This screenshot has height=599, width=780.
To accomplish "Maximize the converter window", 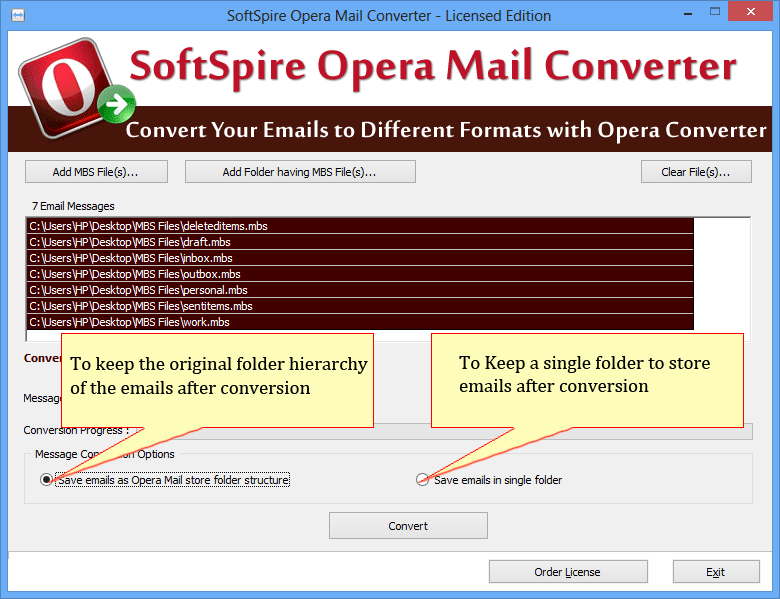I will pyautogui.click(x=715, y=12).
